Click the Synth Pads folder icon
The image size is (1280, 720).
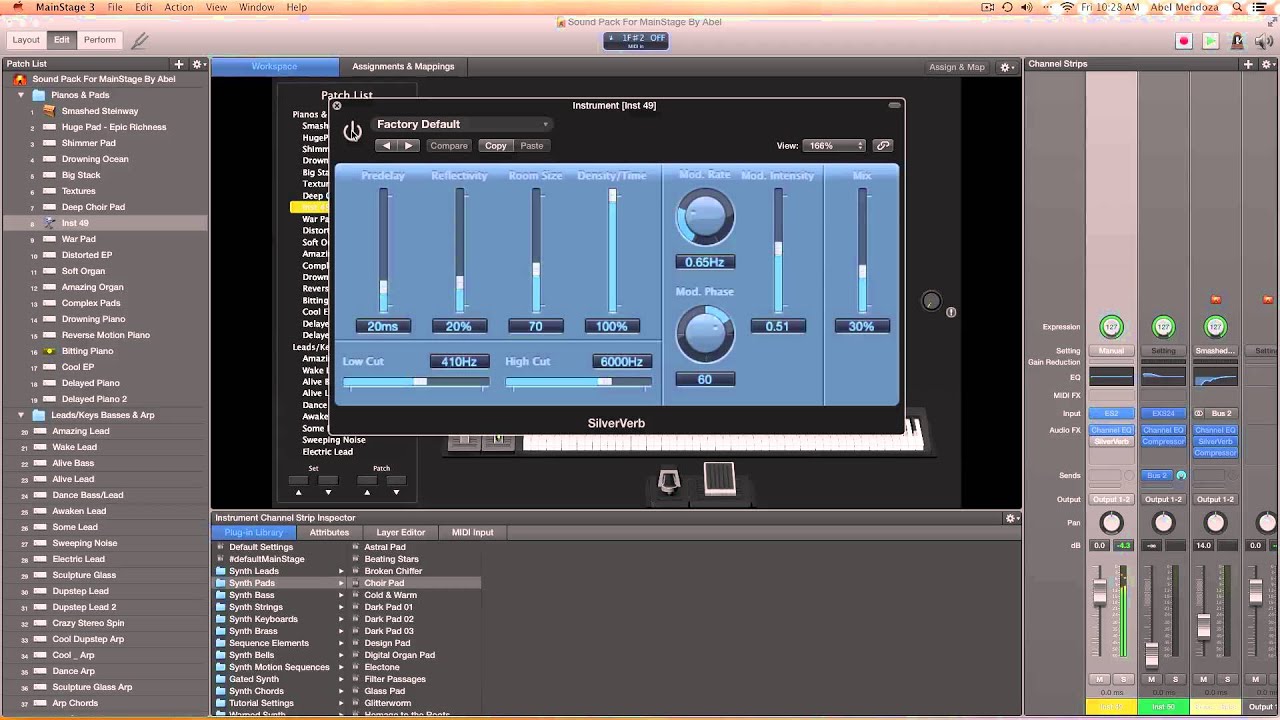pos(221,583)
